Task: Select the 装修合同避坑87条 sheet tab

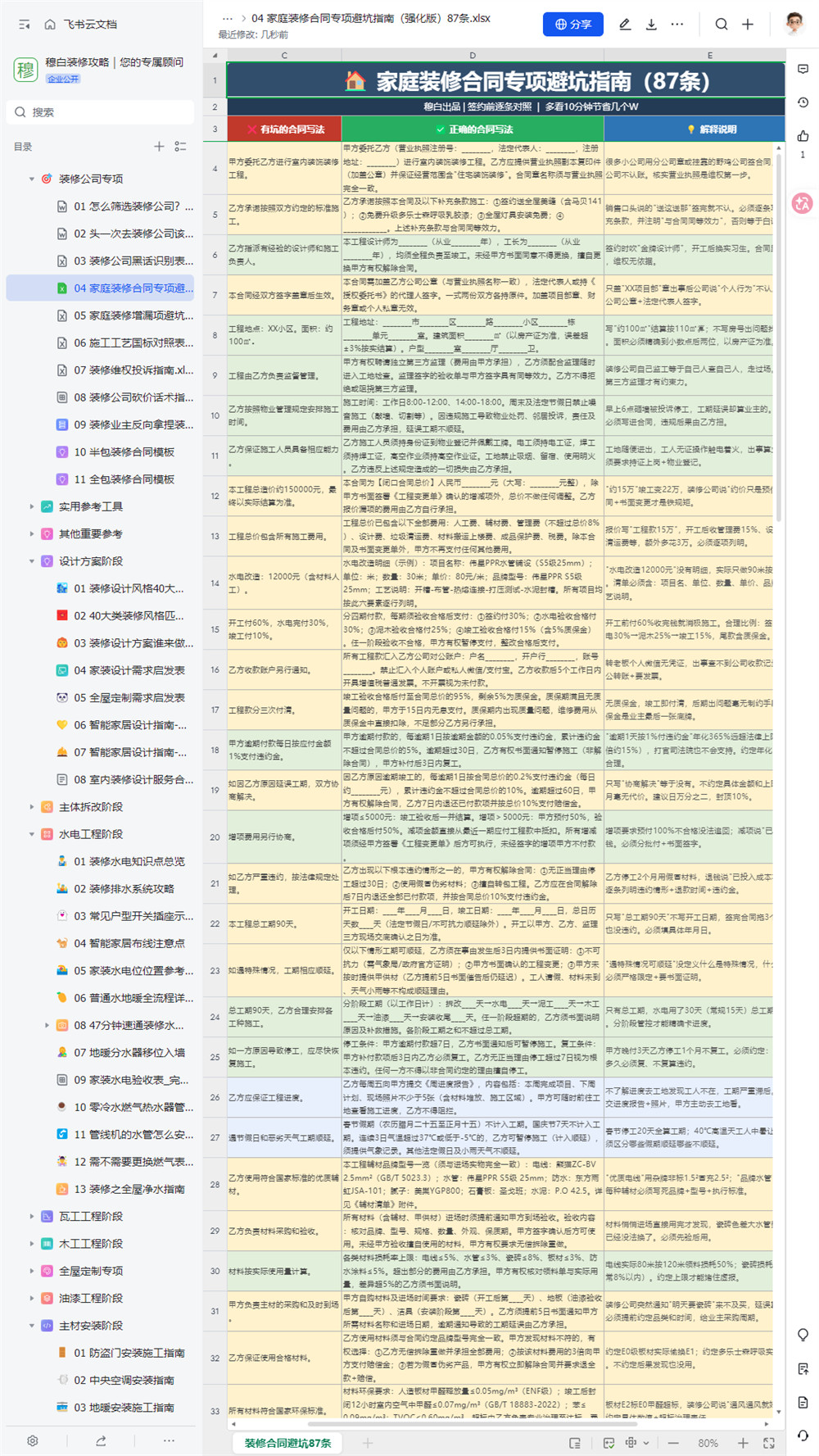Action: click(287, 1443)
